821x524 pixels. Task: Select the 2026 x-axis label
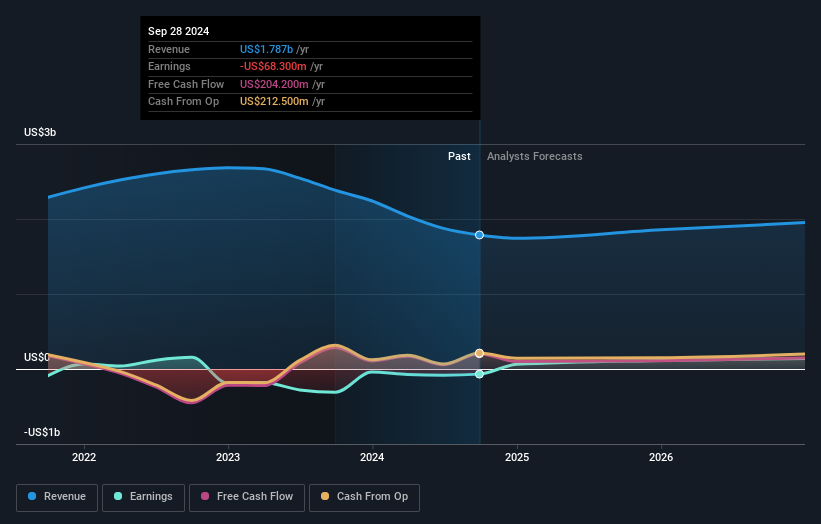(x=661, y=457)
